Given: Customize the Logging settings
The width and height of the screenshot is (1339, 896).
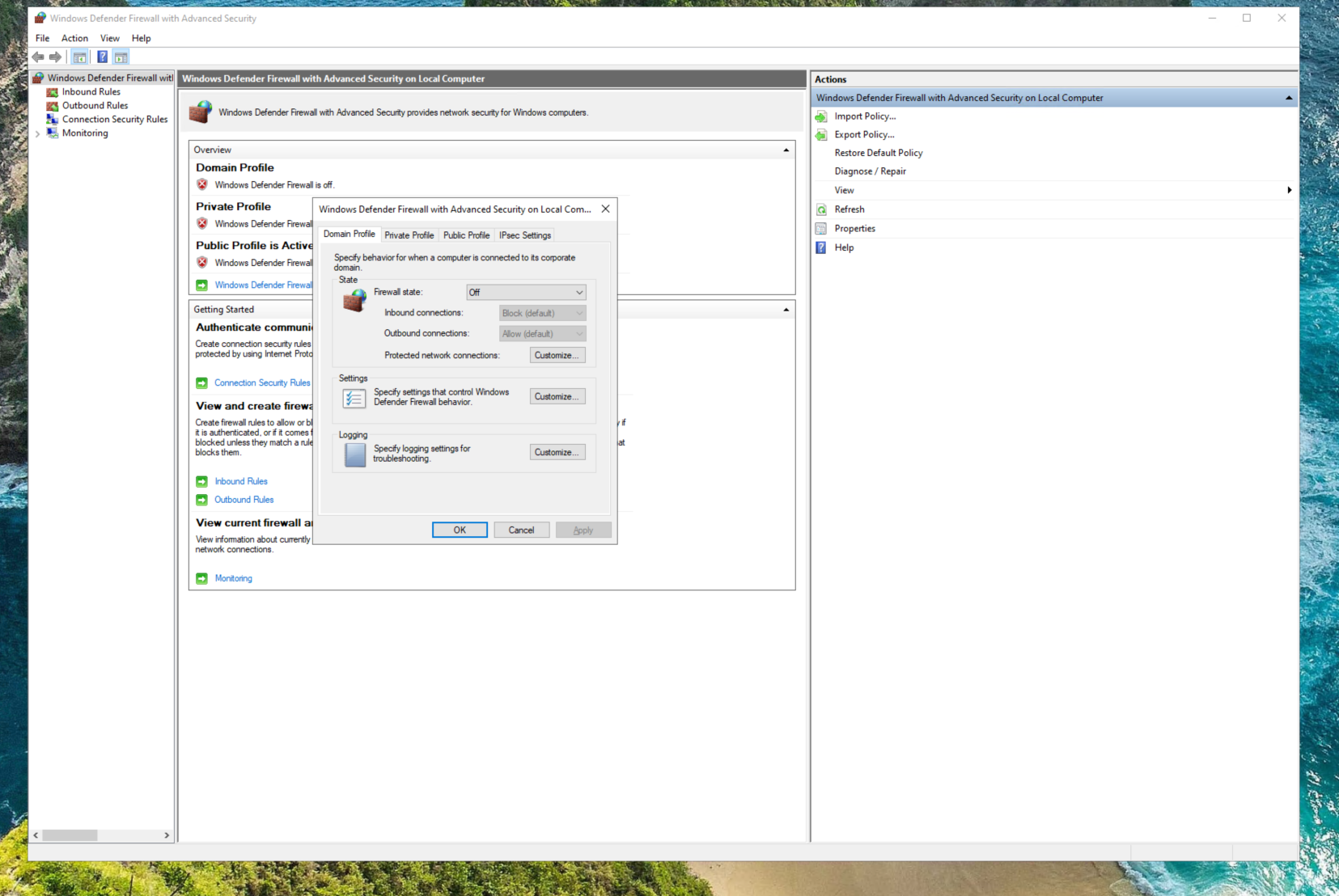Looking at the screenshot, I should coord(557,453).
